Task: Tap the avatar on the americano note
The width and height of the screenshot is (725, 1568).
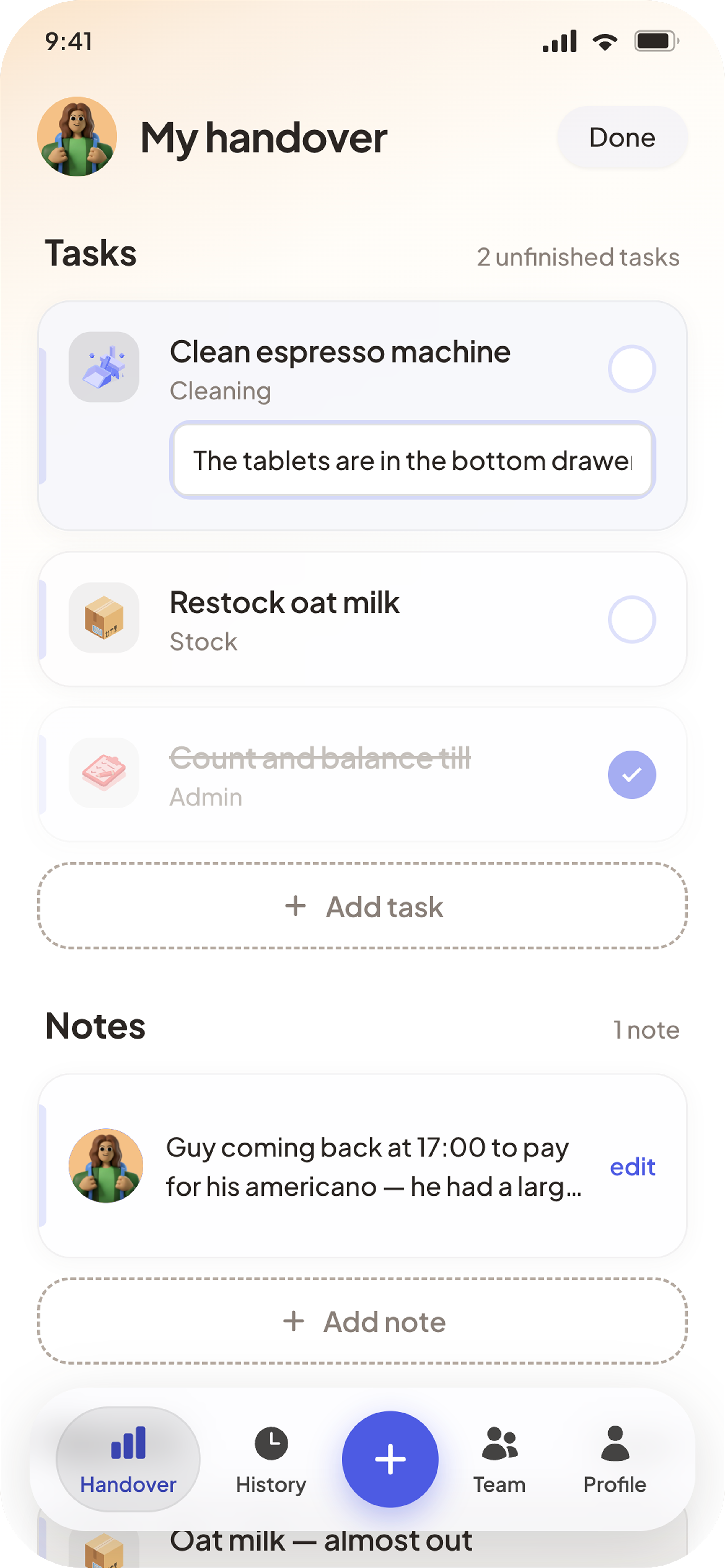Action: tap(106, 1165)
